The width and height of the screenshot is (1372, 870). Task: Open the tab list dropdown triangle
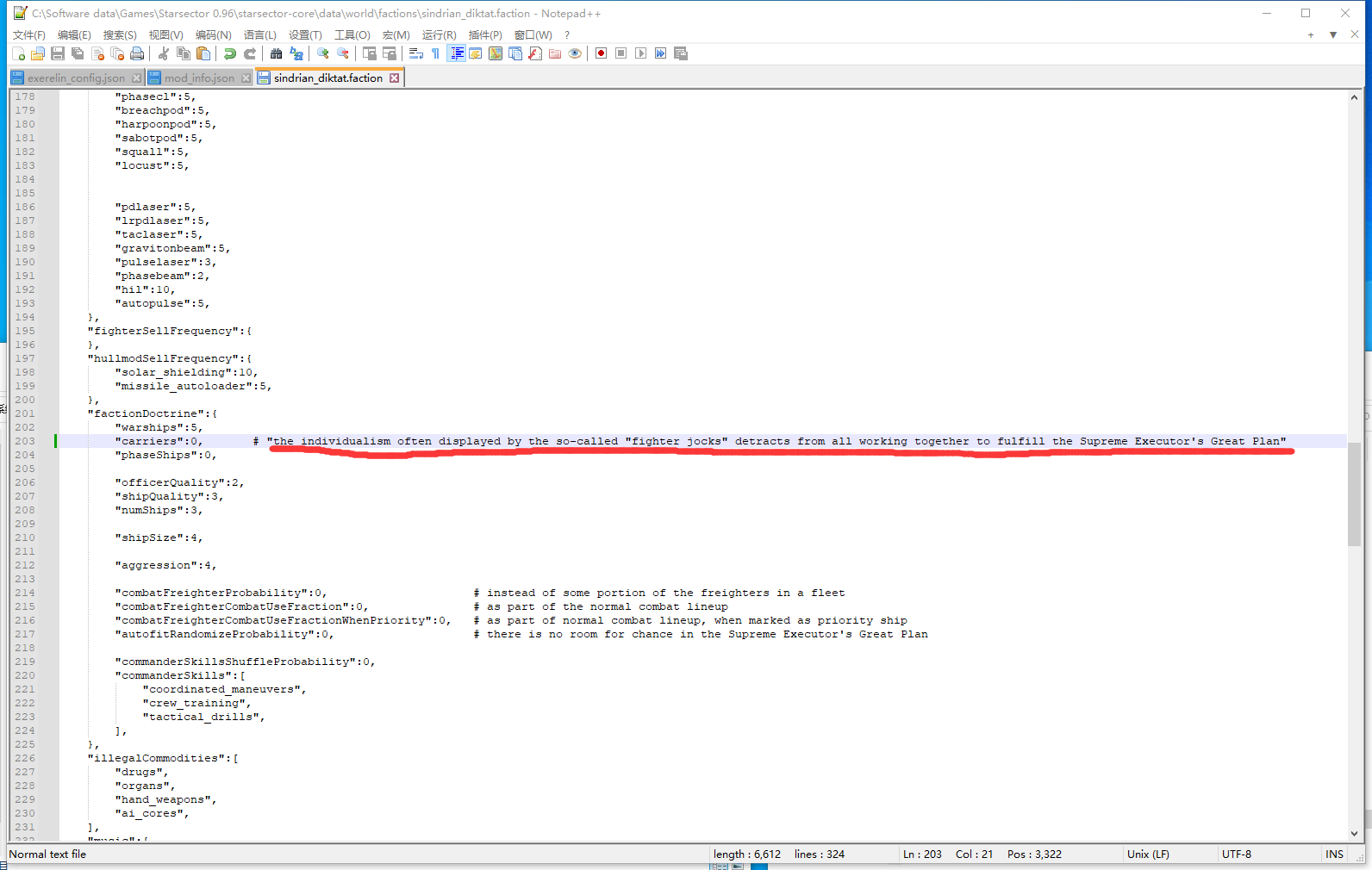coord(1333,35)
